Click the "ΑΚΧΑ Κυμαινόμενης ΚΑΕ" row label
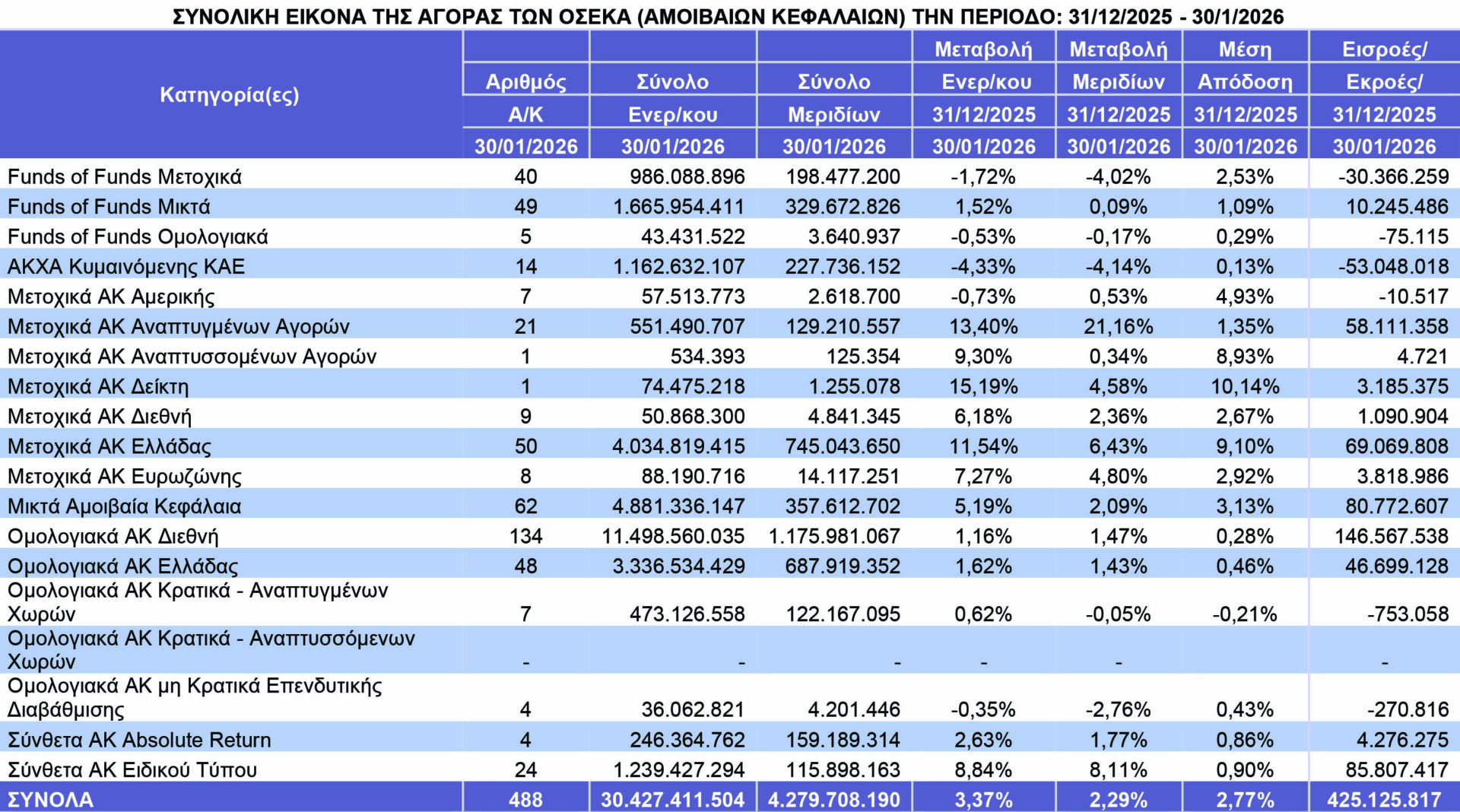This screenshot has height=812, width=1460. point(126,267)
